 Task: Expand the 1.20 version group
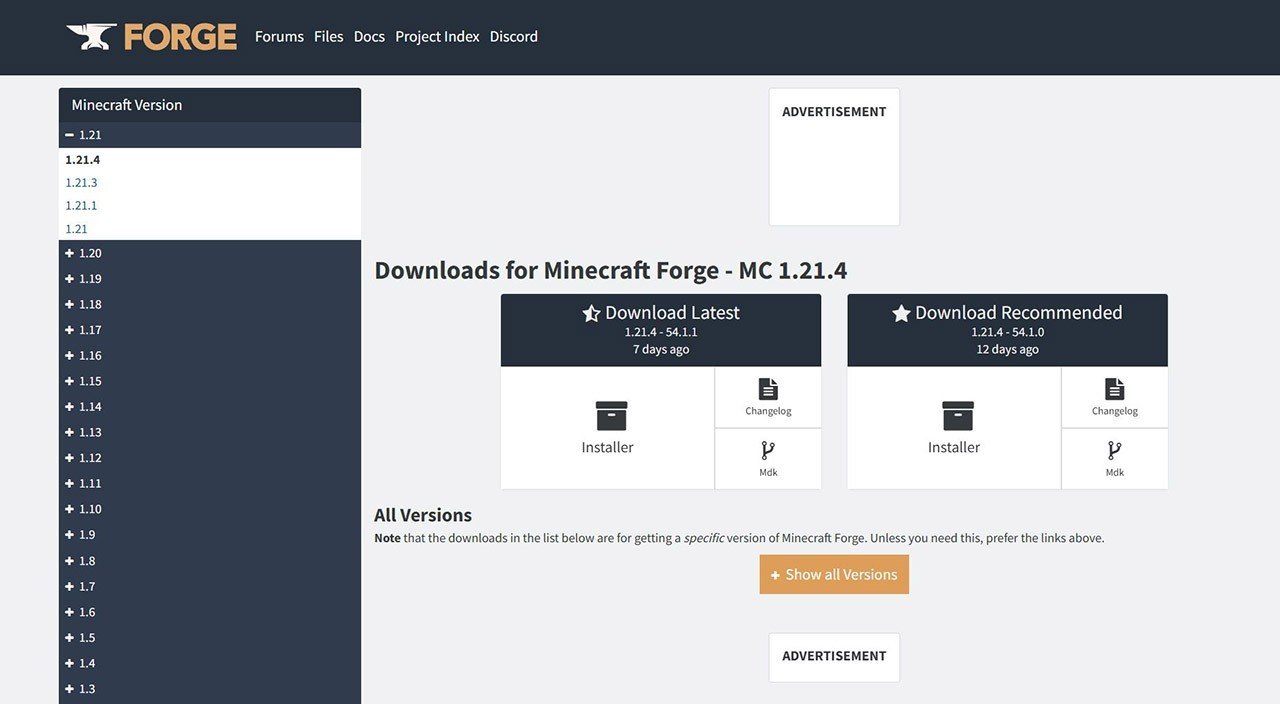coord(210,253)
